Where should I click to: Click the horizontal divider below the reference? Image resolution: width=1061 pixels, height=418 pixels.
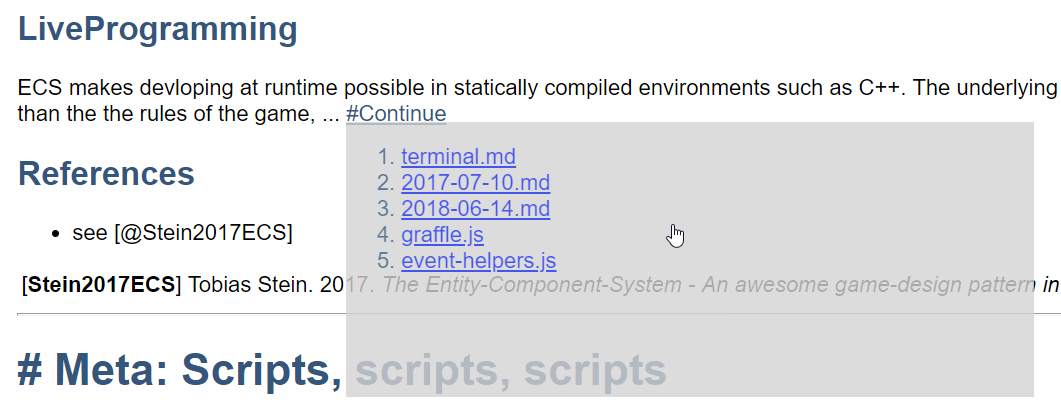[180, 314]
